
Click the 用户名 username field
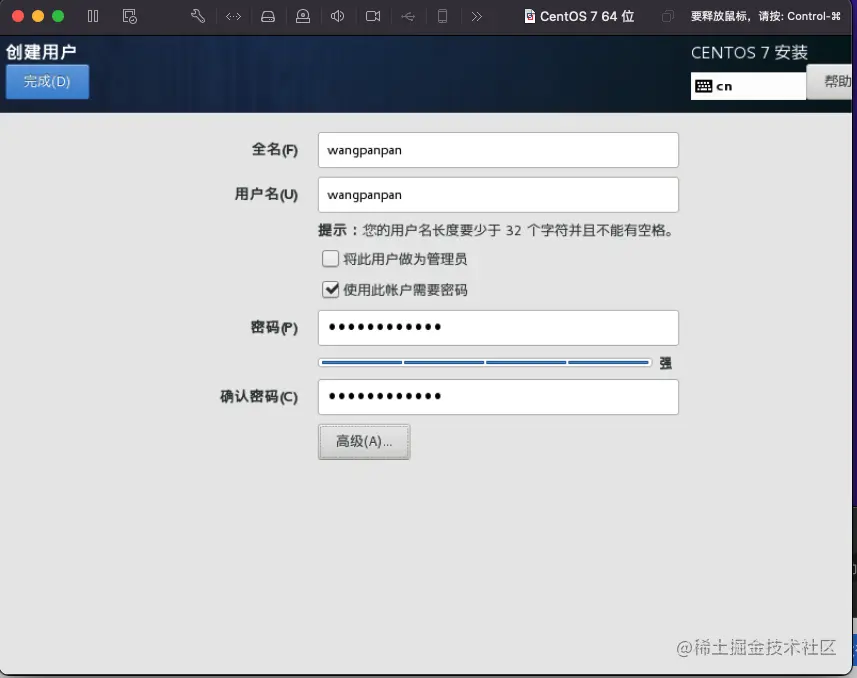point(498,195)
